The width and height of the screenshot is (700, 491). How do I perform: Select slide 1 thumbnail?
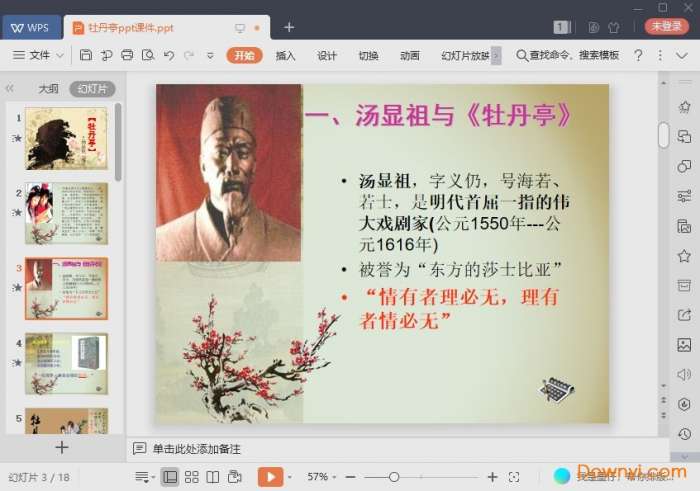[x=67, y=138]
